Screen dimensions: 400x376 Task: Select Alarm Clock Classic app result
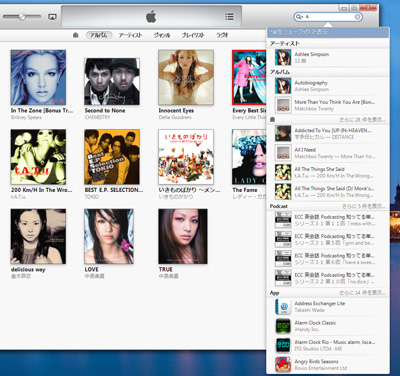(328, 326)
